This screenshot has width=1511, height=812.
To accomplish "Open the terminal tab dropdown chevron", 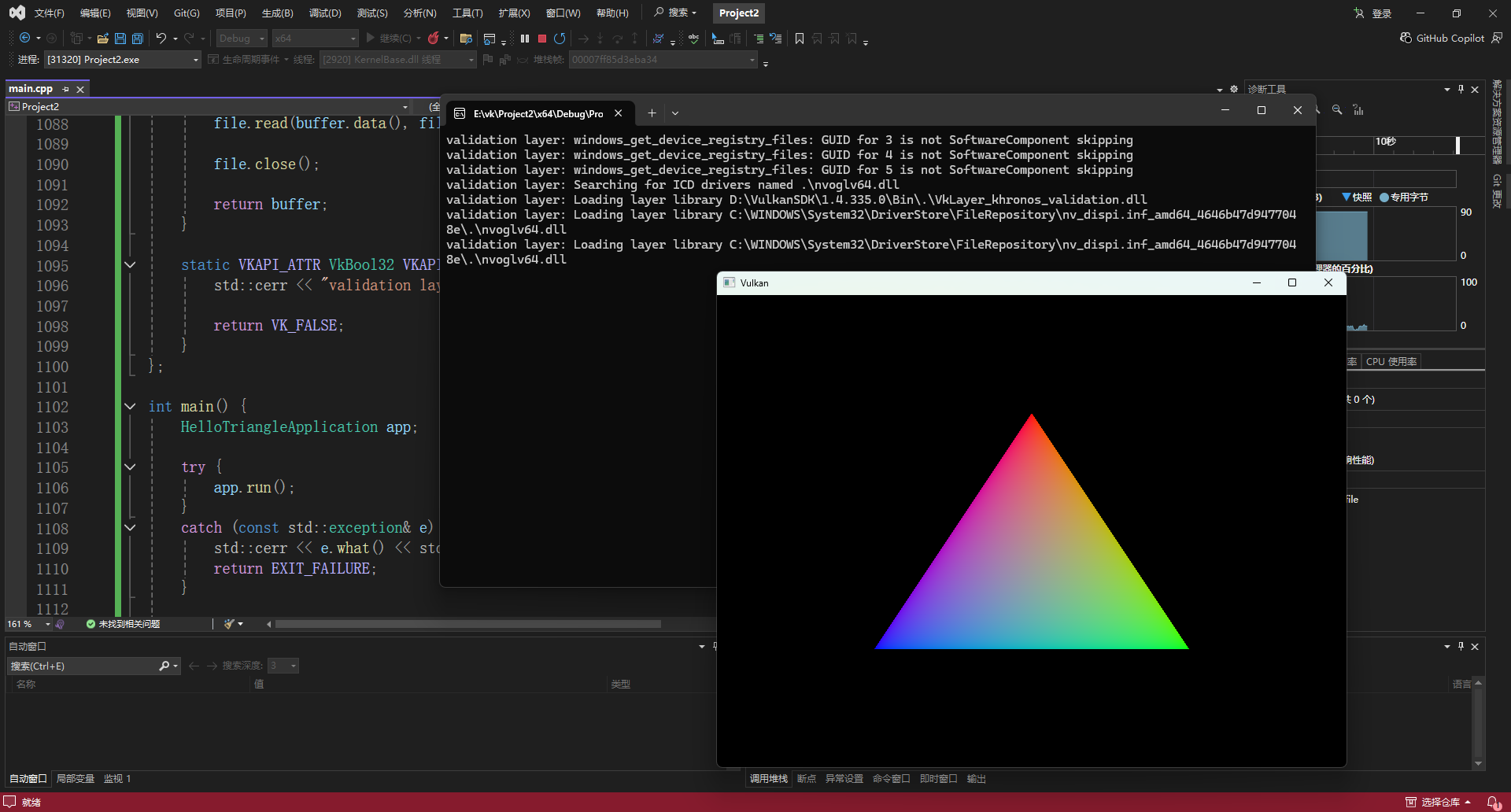I will tap(675, 113).
